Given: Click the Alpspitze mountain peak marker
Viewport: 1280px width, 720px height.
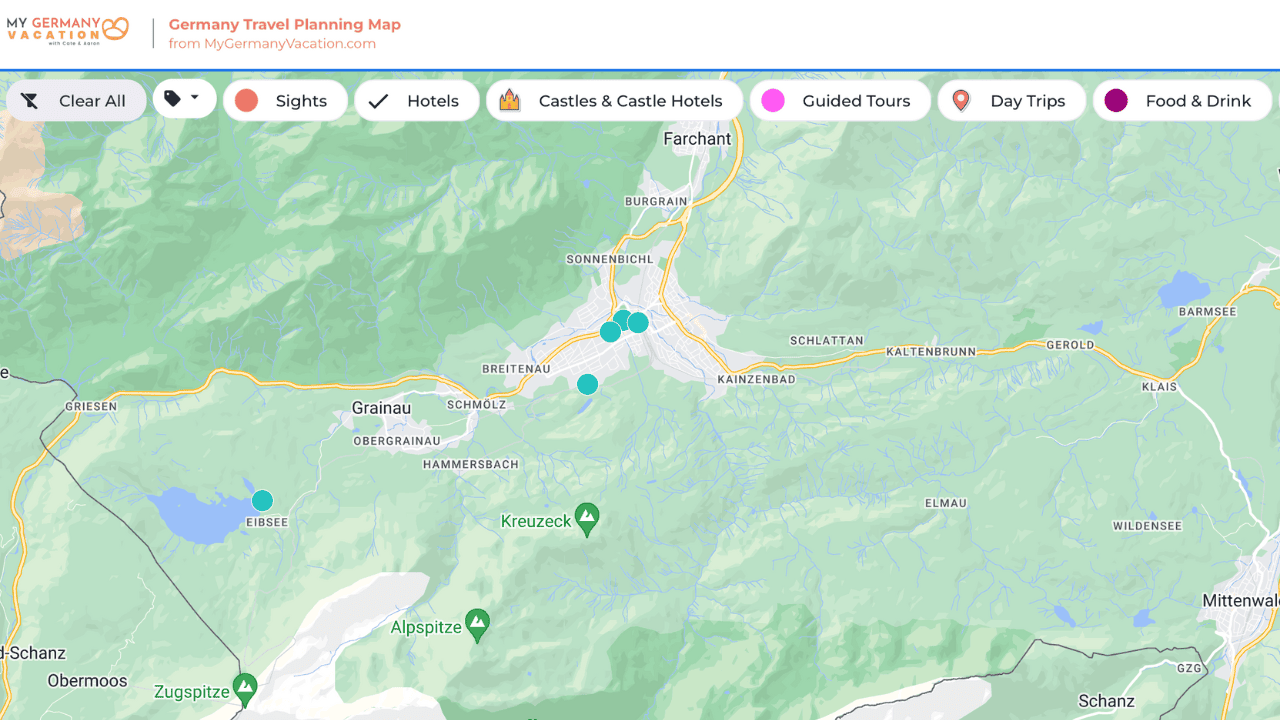Looking at the screenshot, I should [478, 624].
